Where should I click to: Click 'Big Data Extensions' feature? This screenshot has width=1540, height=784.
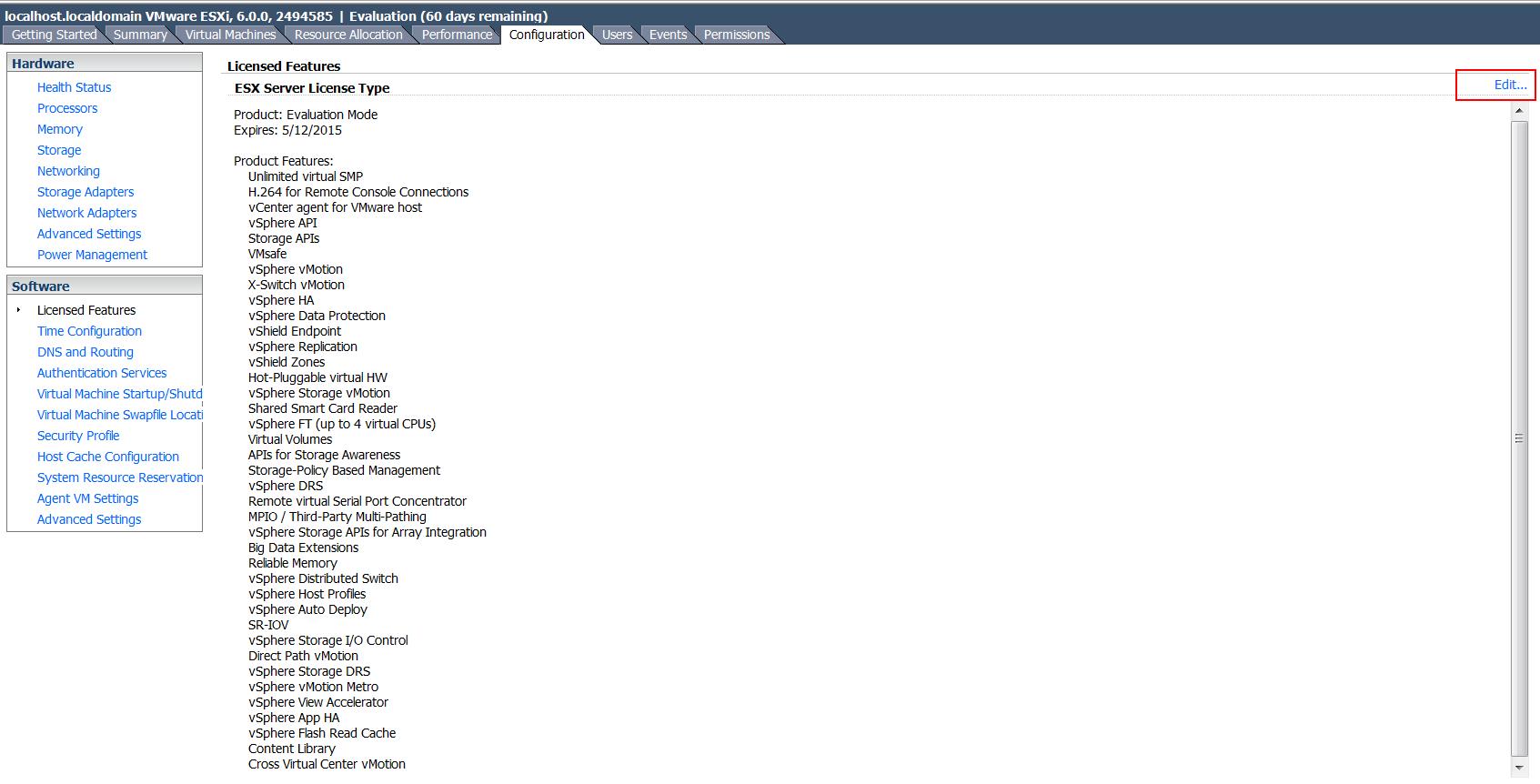point(303,548)
